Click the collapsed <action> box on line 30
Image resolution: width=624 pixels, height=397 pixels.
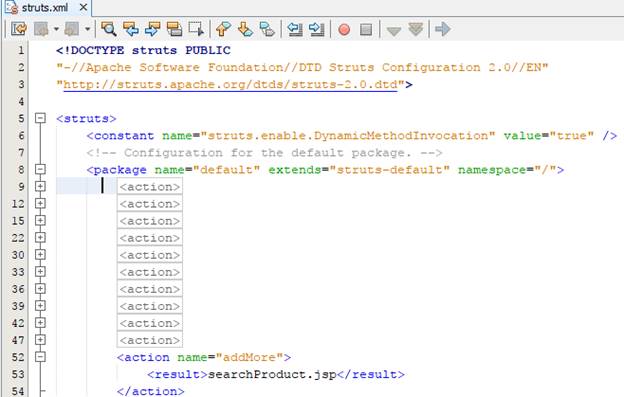pos(150,255)
